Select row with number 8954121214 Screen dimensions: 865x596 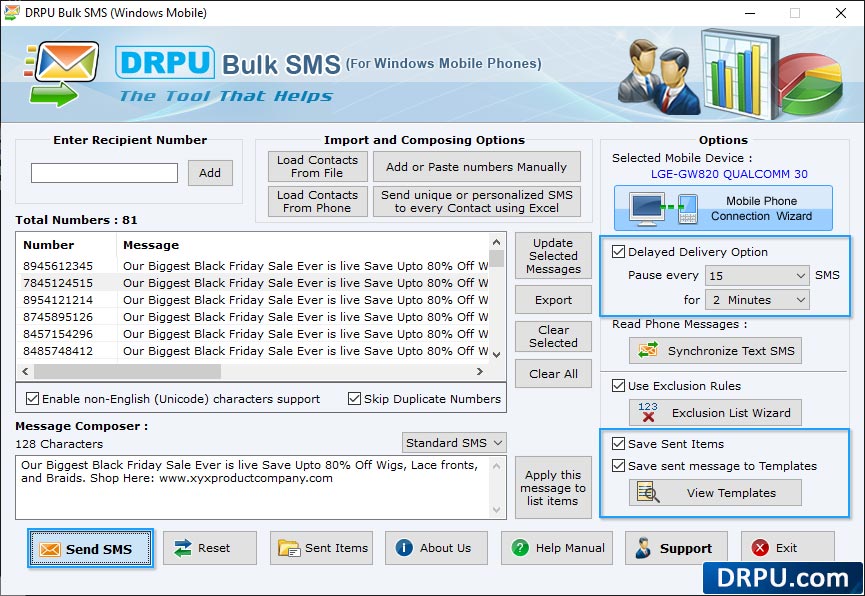click(255, 300)
